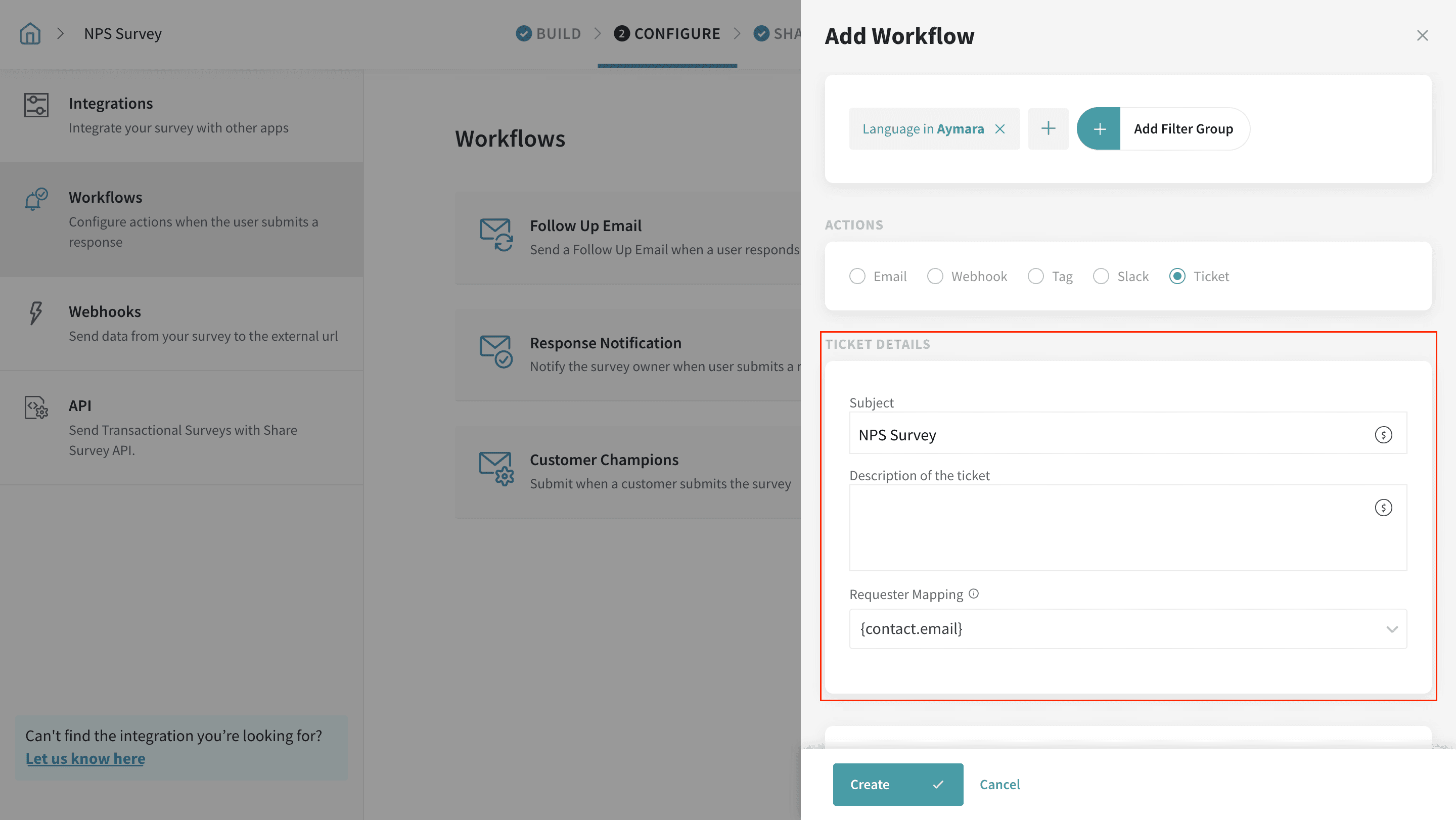Image resolution: width=1456 pixels, height=820 pixels.
Task: Click Add Filter Group button
Action: coord(1163,129)
